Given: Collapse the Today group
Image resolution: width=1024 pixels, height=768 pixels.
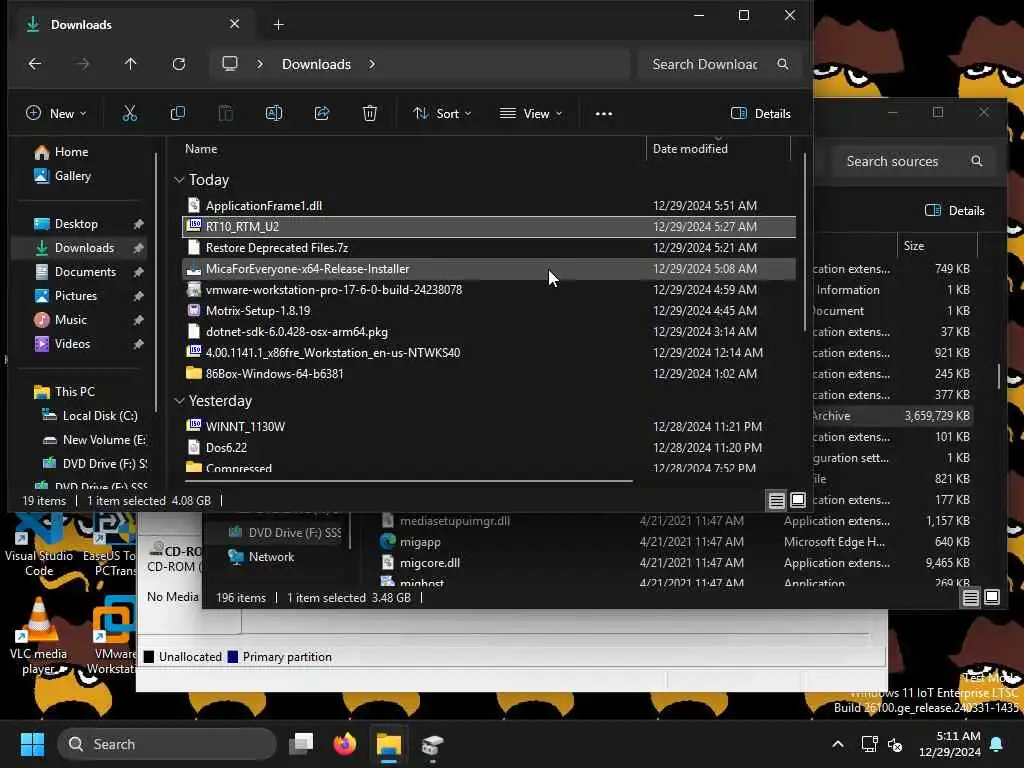Looking at the screenshot, I should [x=179, y=180].
